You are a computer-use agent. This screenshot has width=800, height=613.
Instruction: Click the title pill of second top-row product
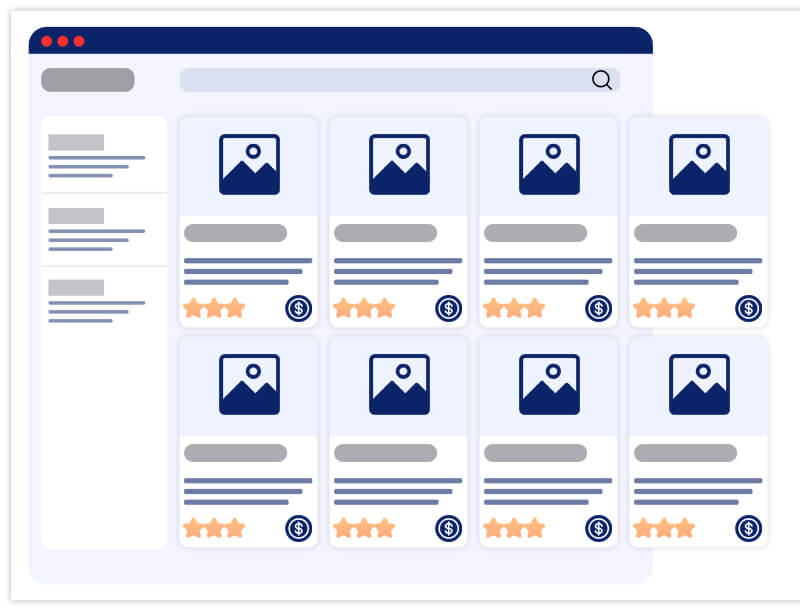(385, 233)
